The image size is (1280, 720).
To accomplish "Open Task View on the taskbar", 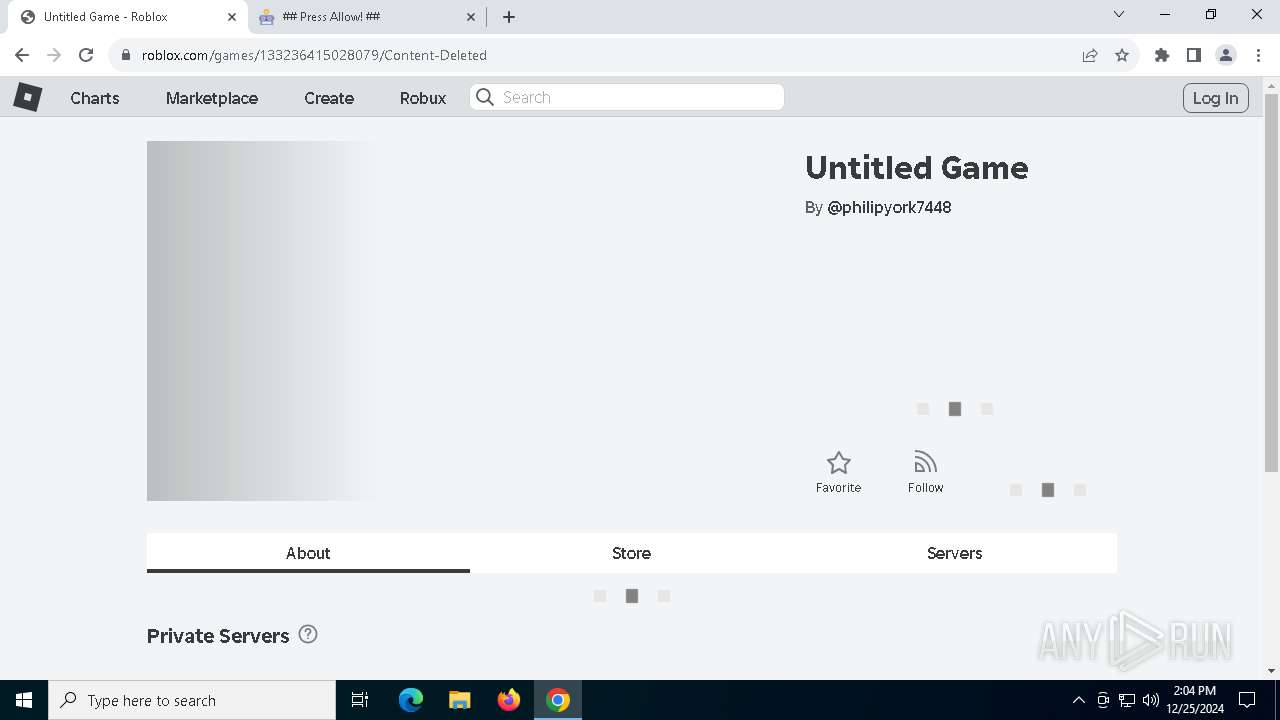I will pyautogui.click(x=360, y=700).
